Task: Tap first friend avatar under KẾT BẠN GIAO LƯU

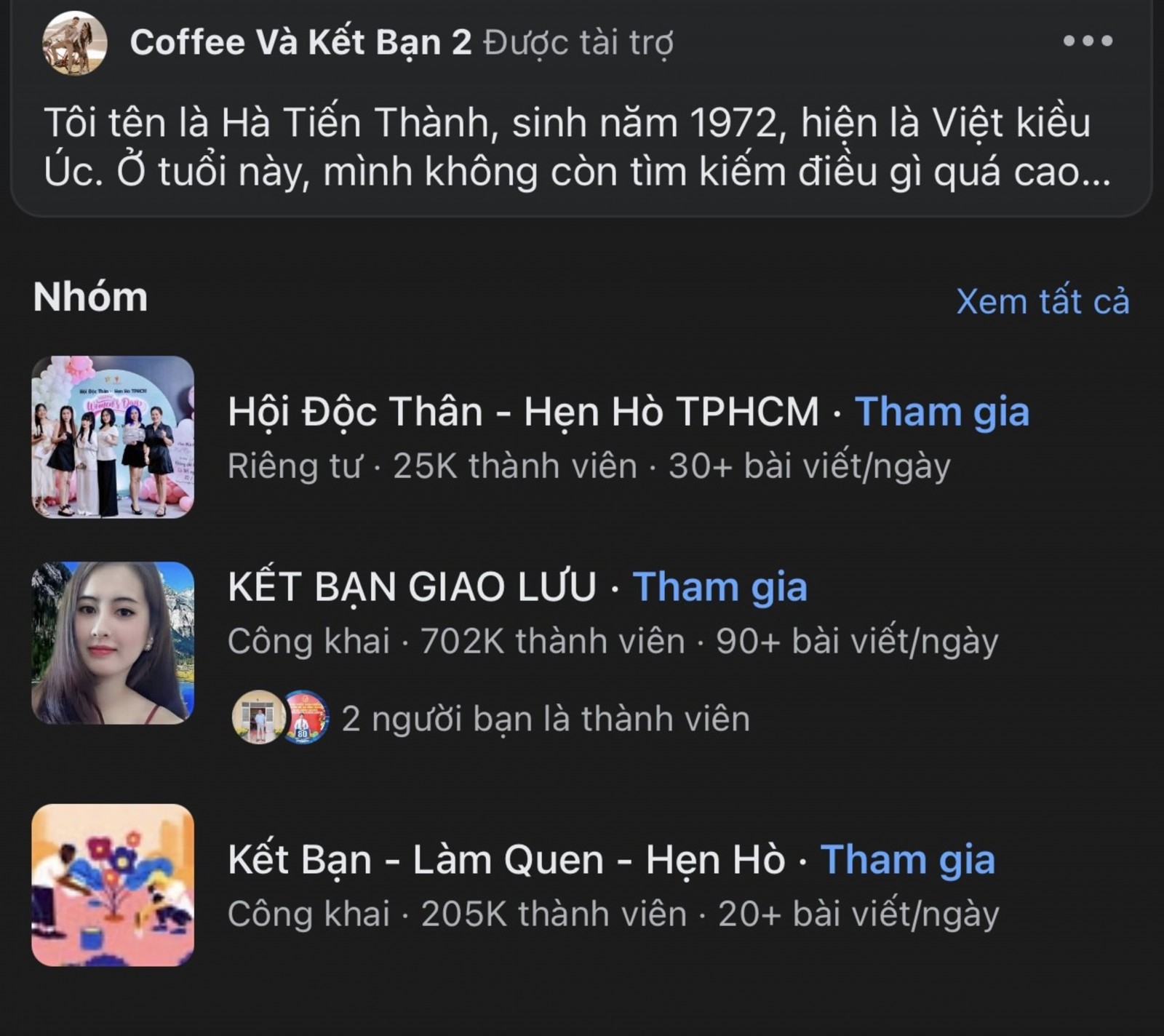Action: pos(258,717)
